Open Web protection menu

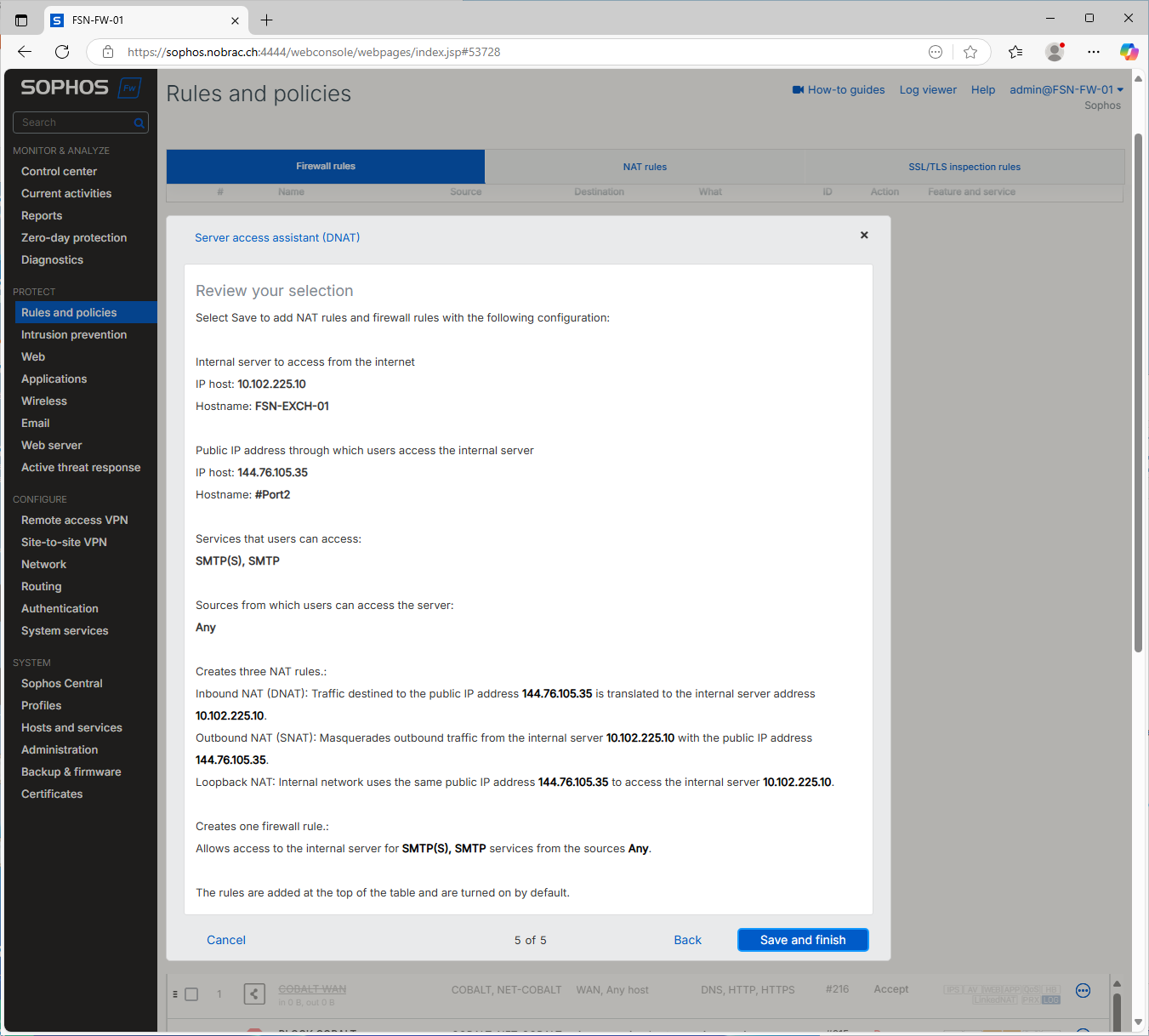(33, 356)
